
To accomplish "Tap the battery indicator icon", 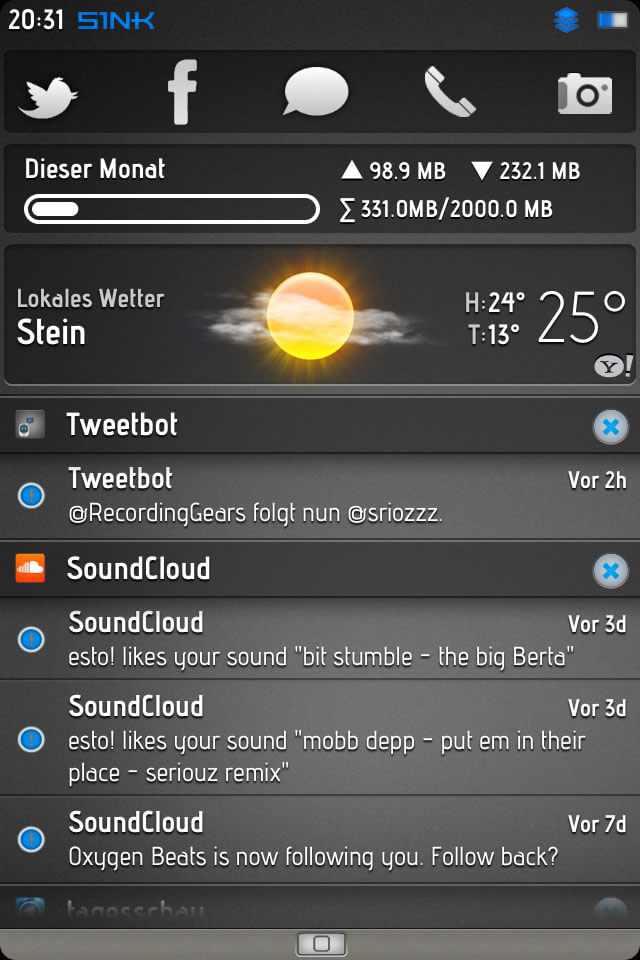I will coord(612,20).
